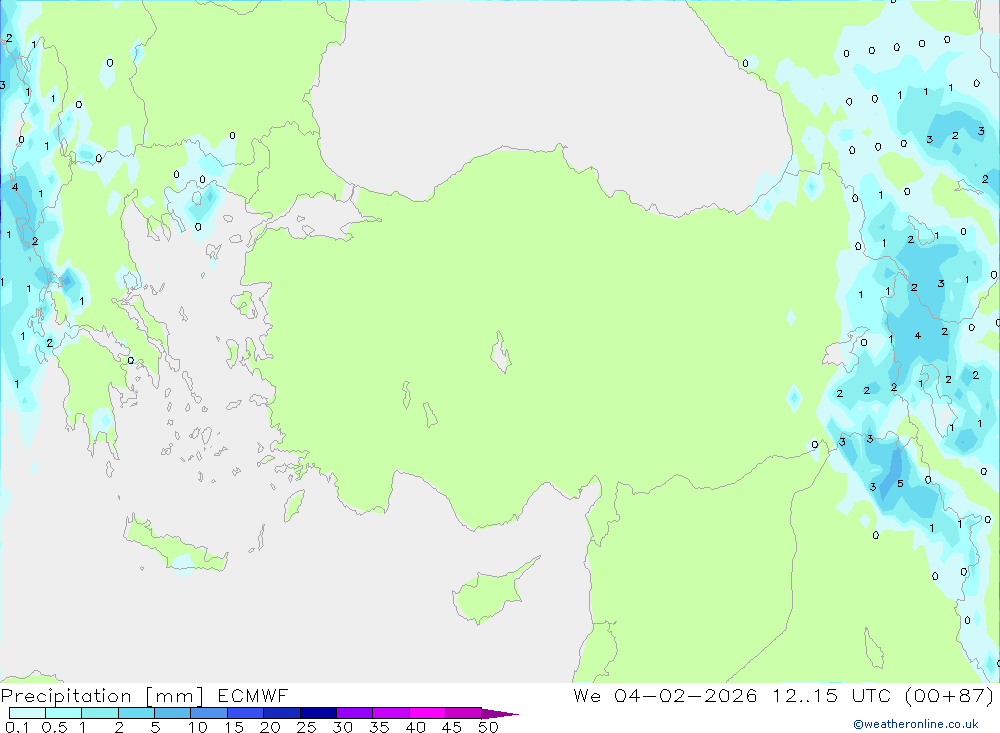This screenshot has width=1000, height=733.
Task: Click the 0.1–0.5 mm legend color swatch
Action: click(27, 713)
